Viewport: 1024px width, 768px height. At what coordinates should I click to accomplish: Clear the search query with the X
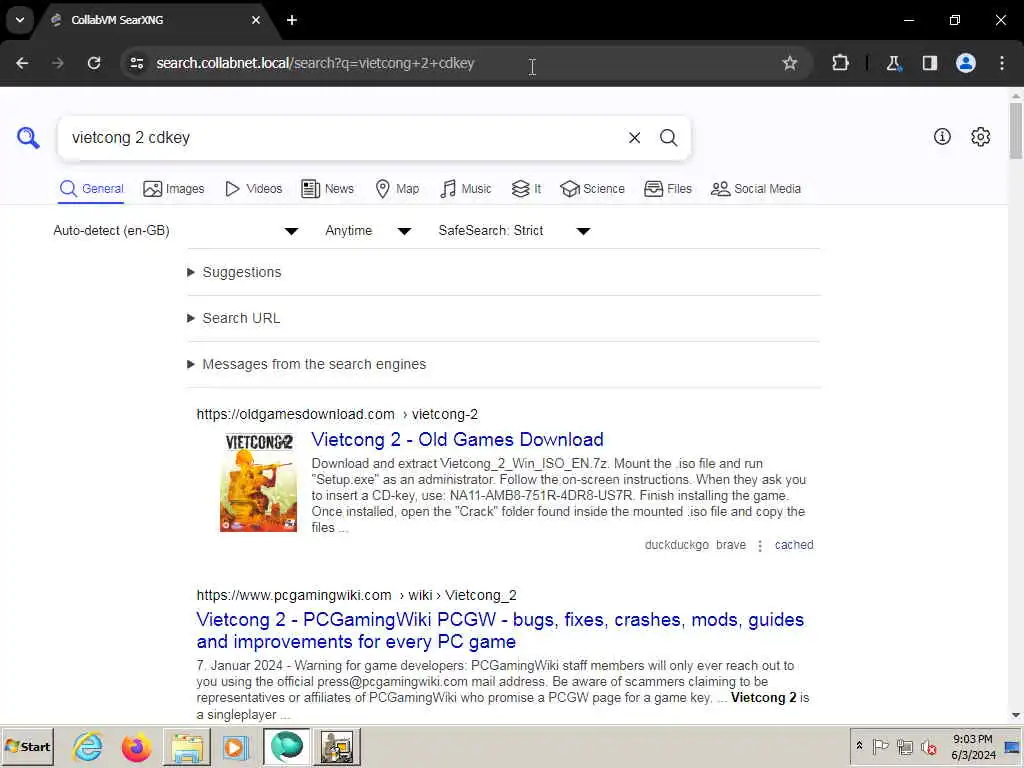[634, 138]
